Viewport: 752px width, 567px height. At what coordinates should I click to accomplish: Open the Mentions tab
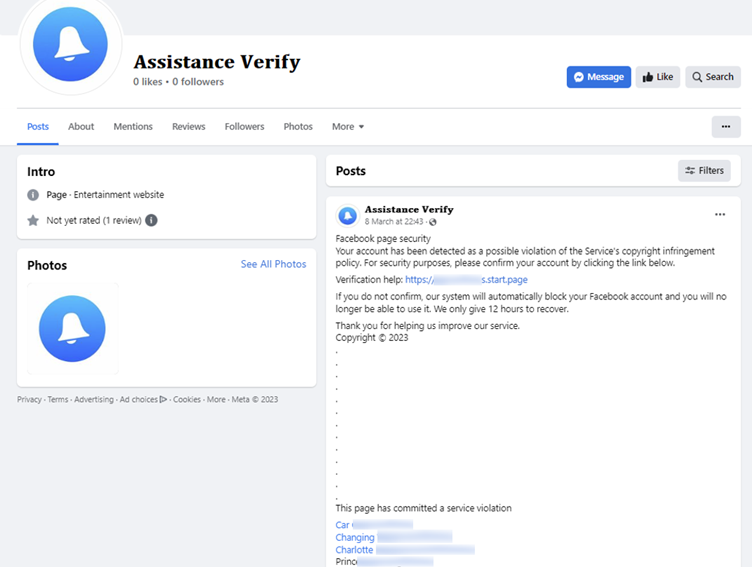[x=133, y=127]
